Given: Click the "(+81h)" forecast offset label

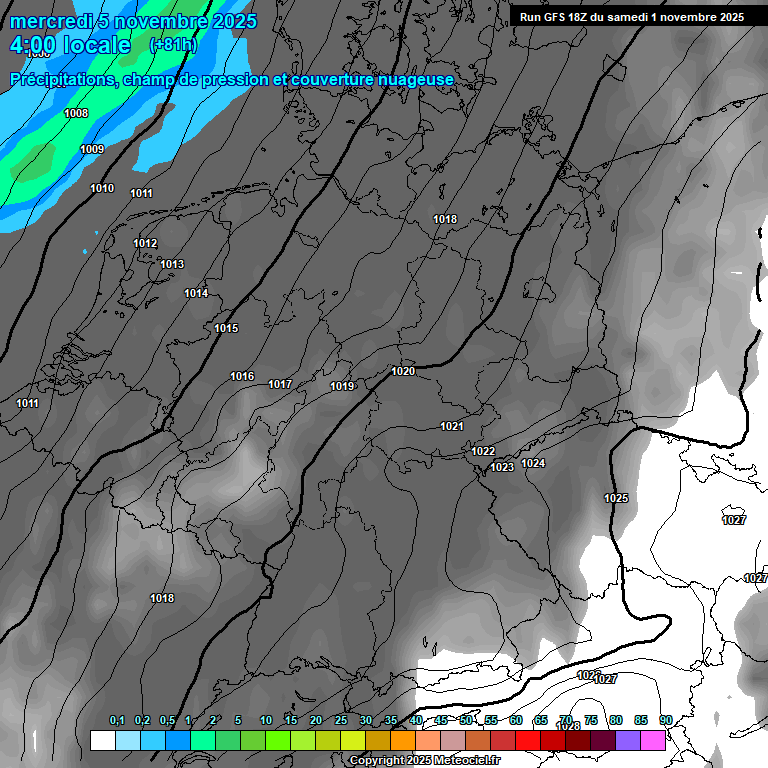Looking at the screenshot, I should (173, 45).
